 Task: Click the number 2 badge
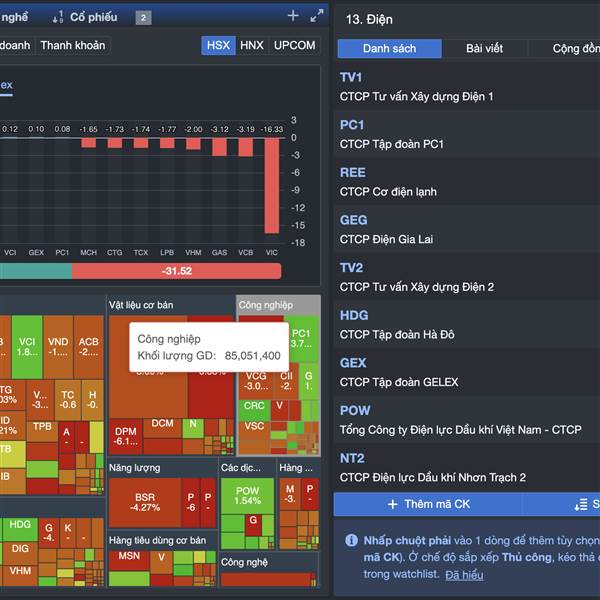tap(143, 18)
